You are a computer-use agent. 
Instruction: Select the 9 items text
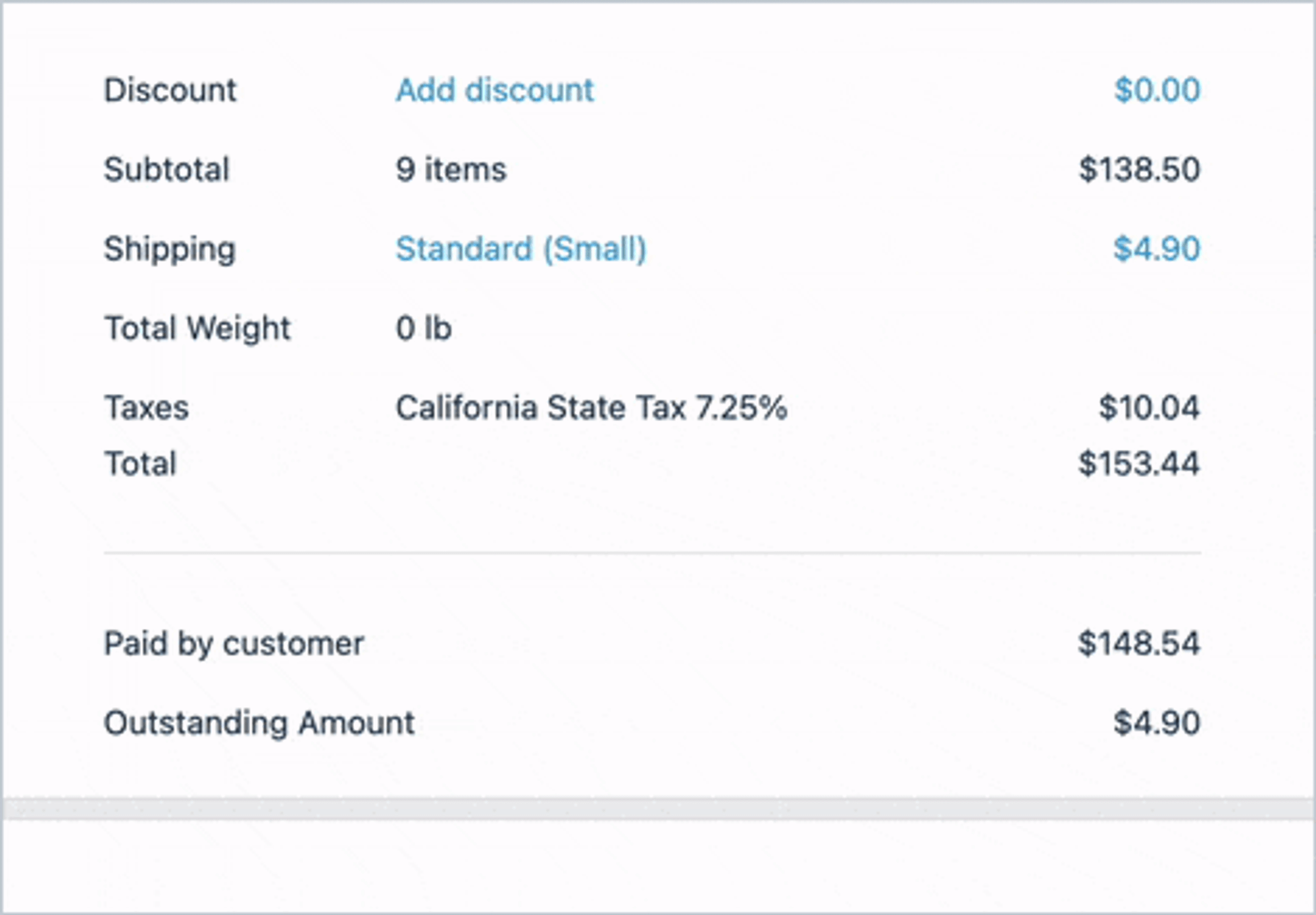click(451, 170)
